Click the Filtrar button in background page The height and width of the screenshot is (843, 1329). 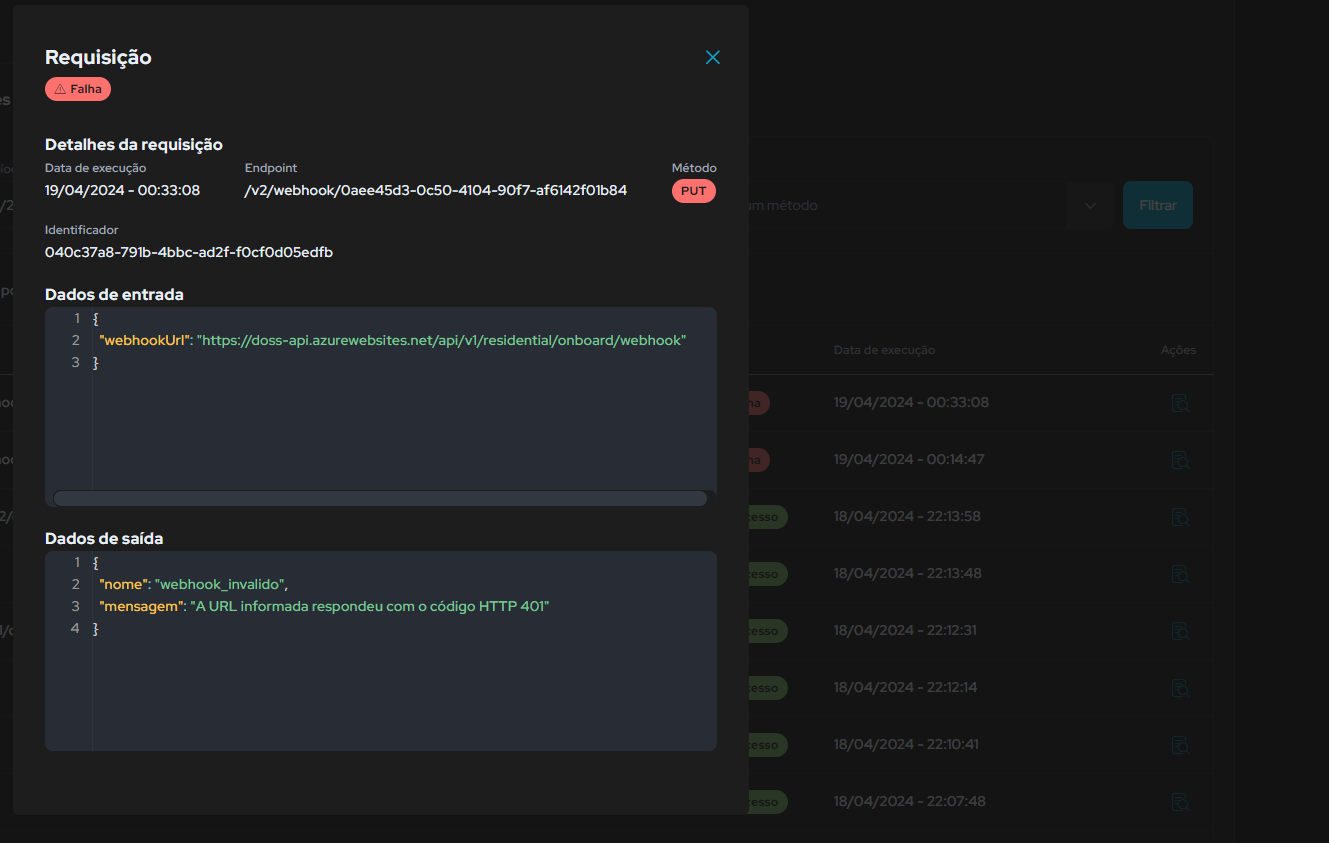point(1158,205)
